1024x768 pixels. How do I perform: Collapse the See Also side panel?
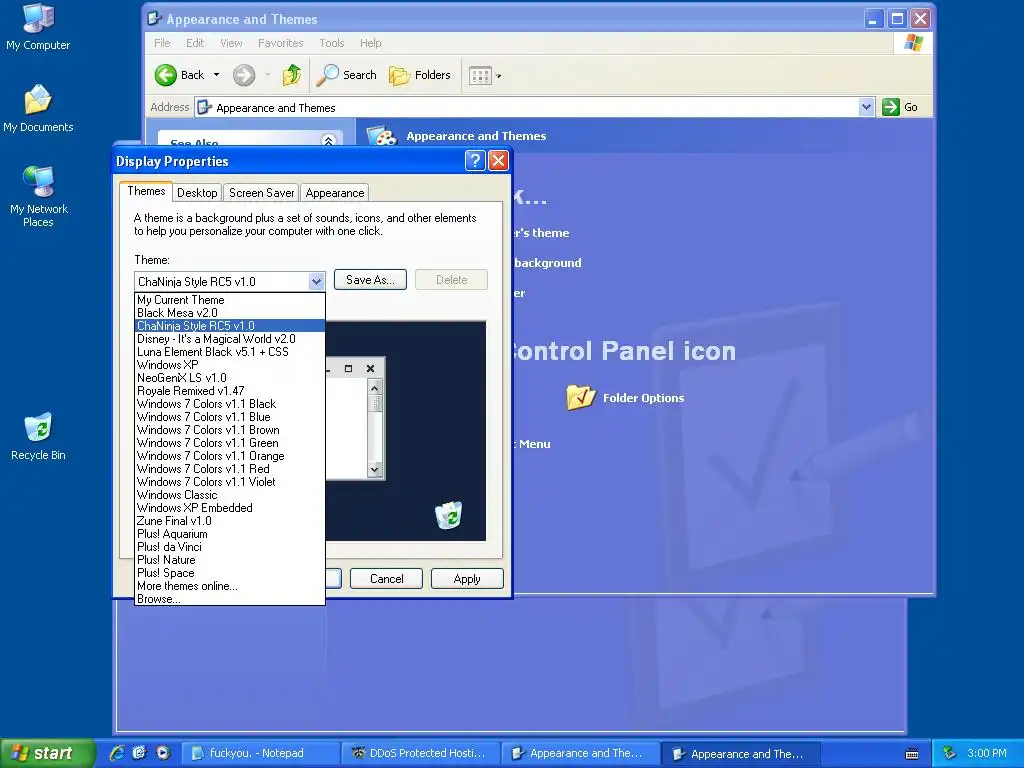pos(328,141)
